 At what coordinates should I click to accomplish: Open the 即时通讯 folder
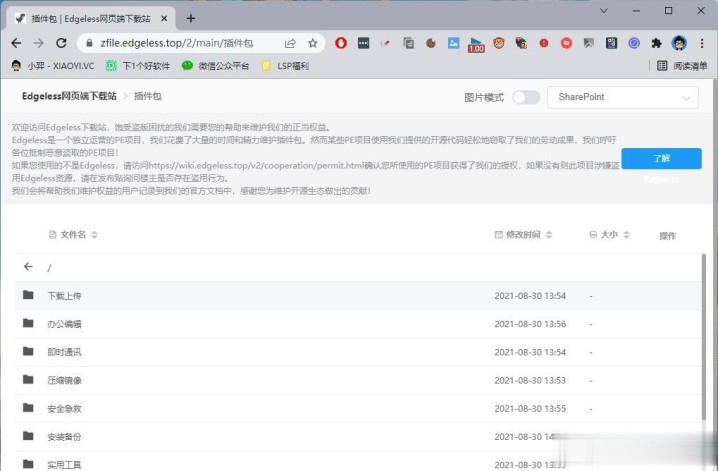64,352
